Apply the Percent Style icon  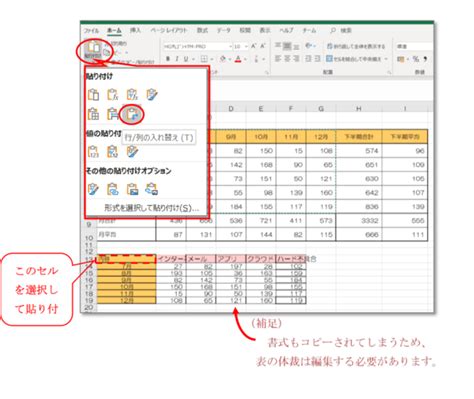416,59
